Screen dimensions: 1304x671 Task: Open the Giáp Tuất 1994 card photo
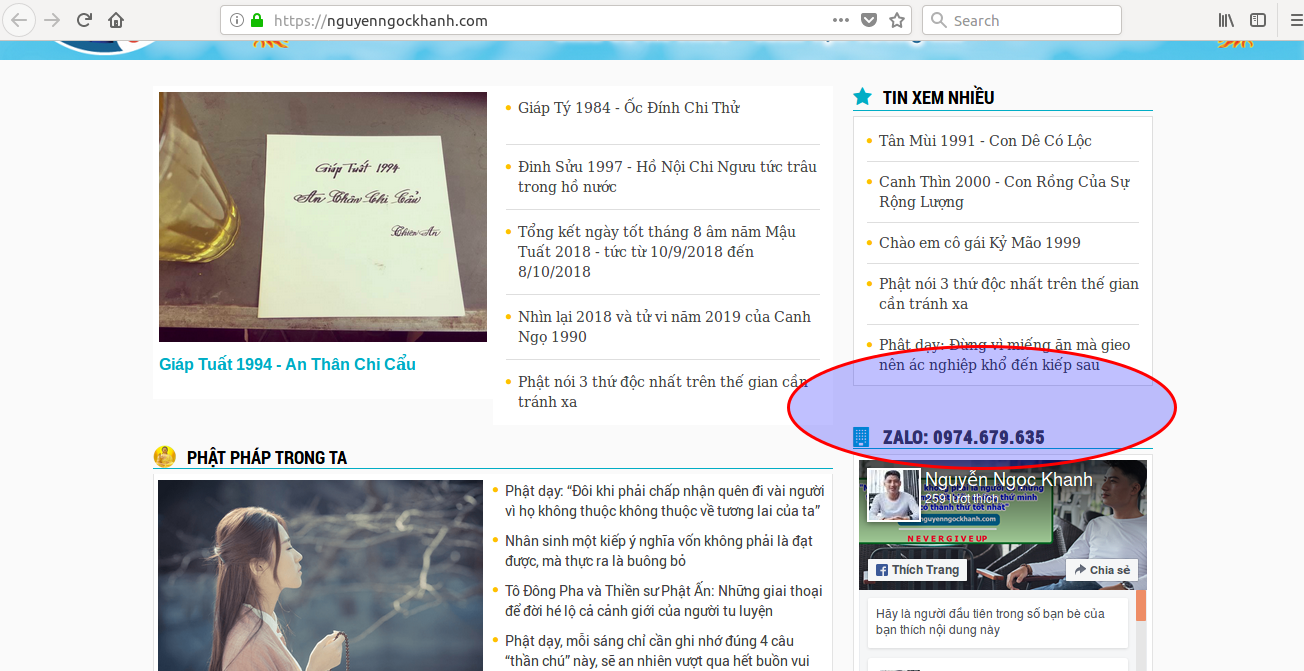point(323,217)
